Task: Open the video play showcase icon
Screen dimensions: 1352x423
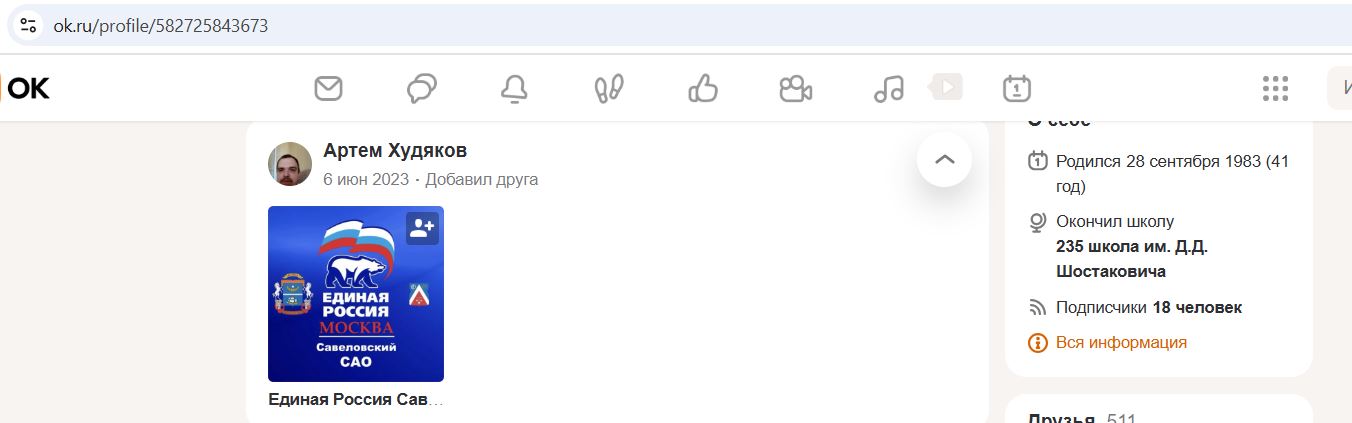Action: 945,87
